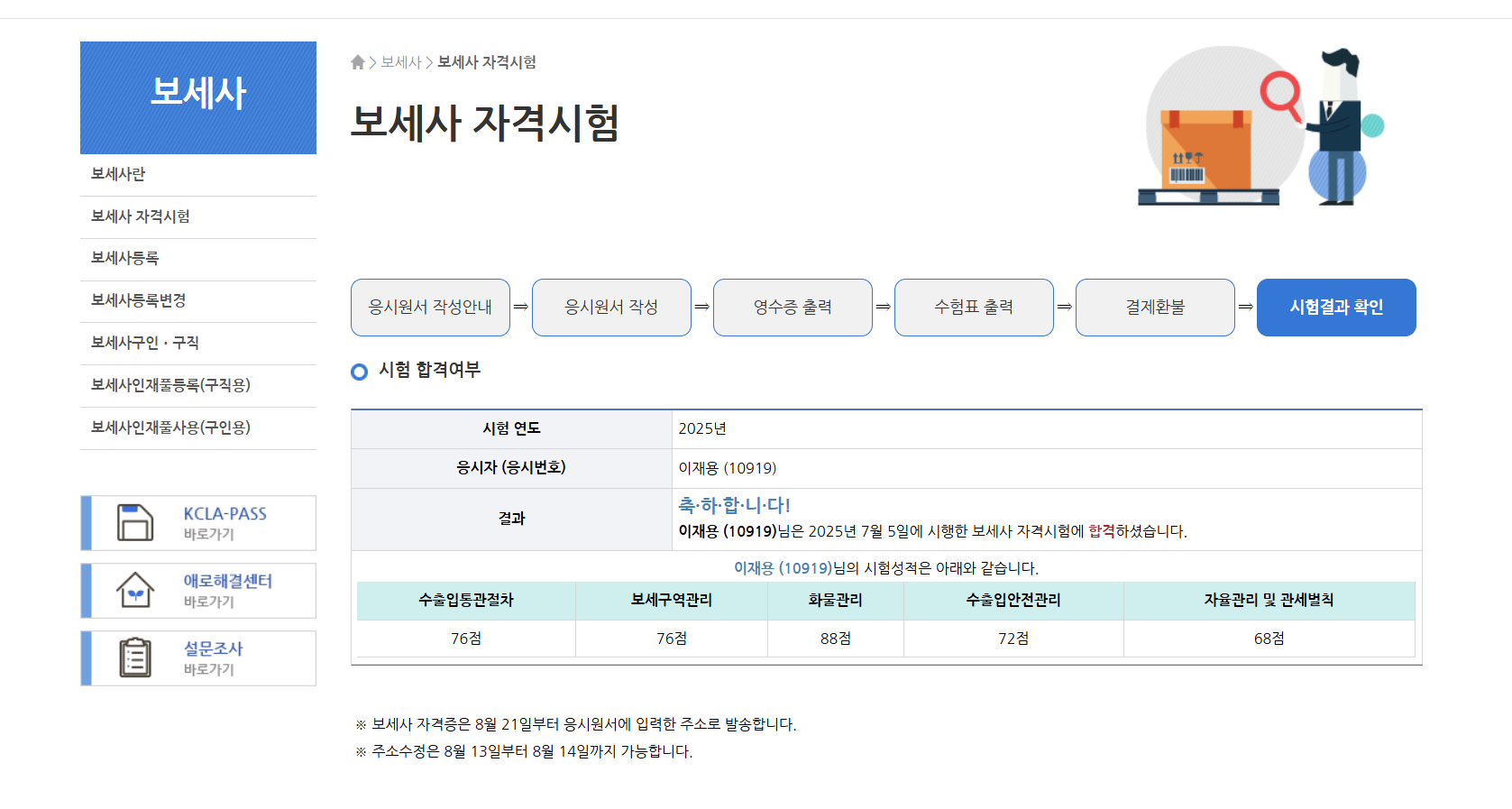This screenshot has height=809, width=1512.
Task: Go to 보세사등록 sidebar item
Action: [x=125, y=258]
